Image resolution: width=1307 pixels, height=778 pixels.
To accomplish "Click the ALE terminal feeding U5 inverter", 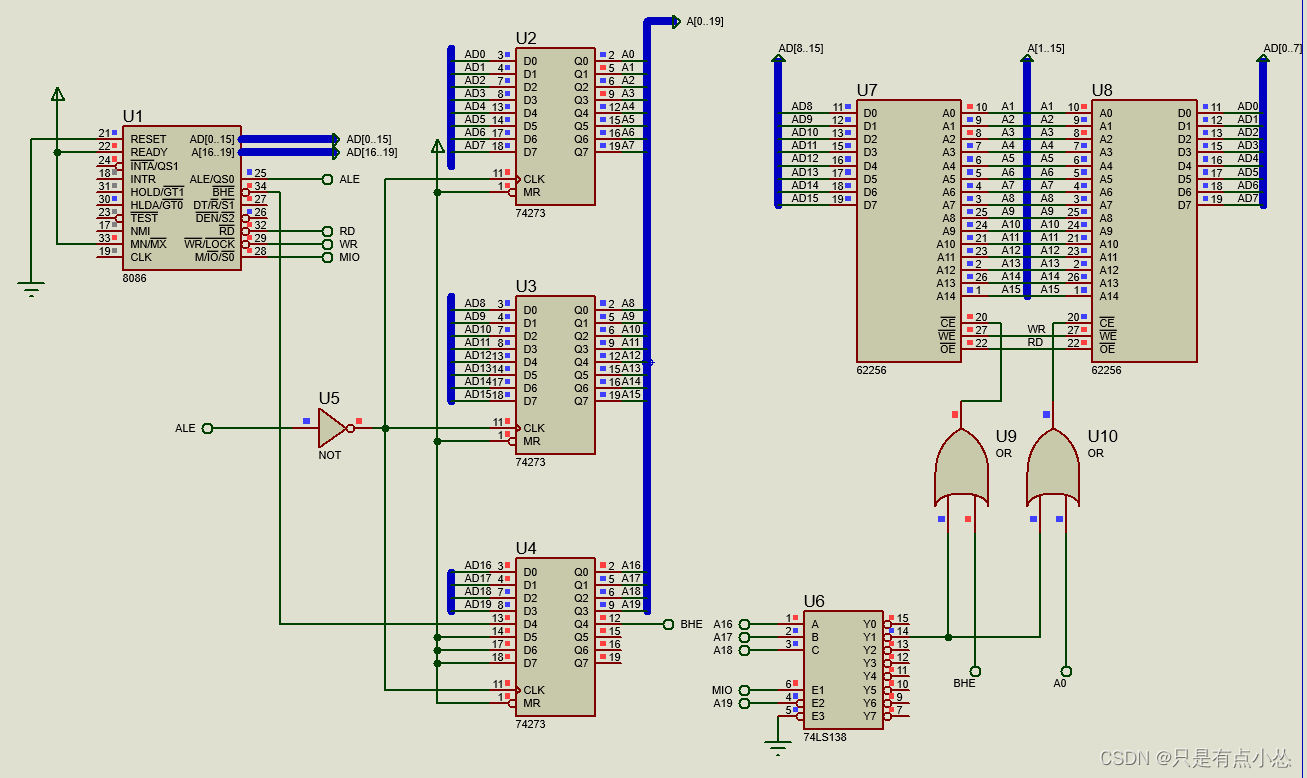I will click(207, 428).
